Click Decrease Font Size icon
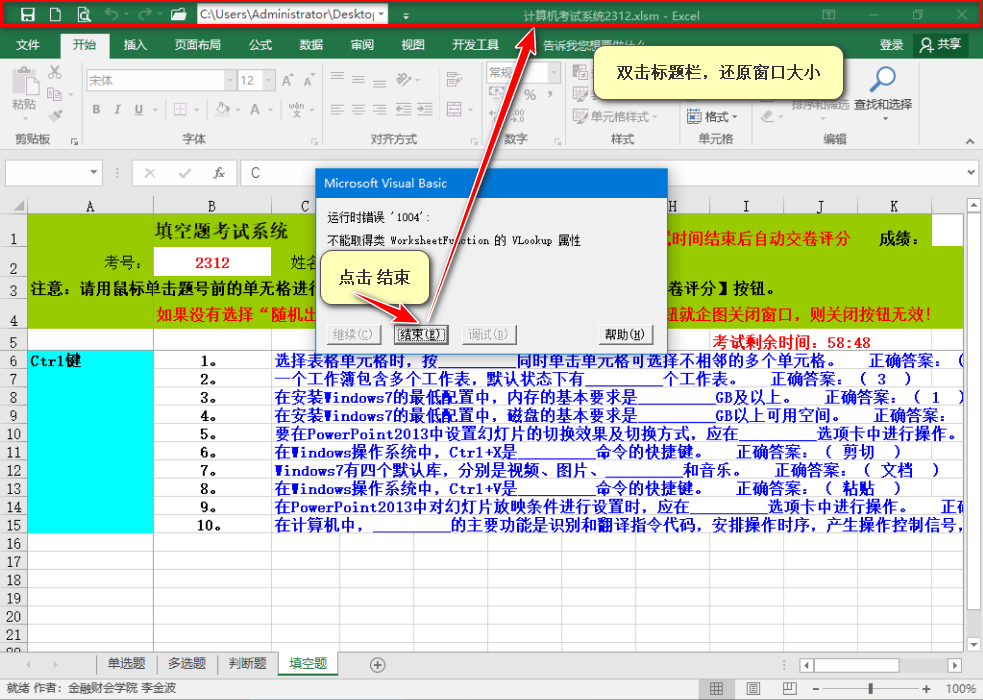Viewport: 983px width, 700px height. [308, 80]
